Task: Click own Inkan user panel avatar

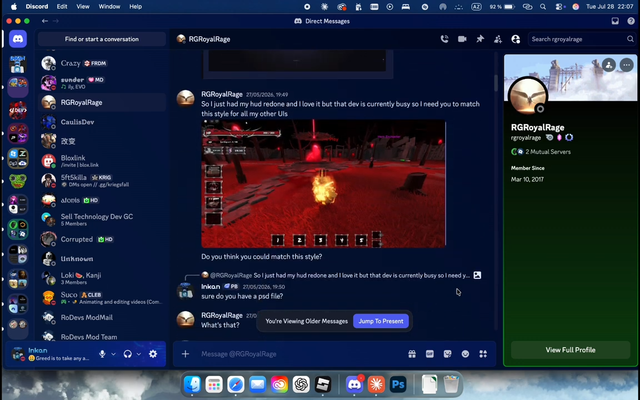Action: (x=18, y=354)
